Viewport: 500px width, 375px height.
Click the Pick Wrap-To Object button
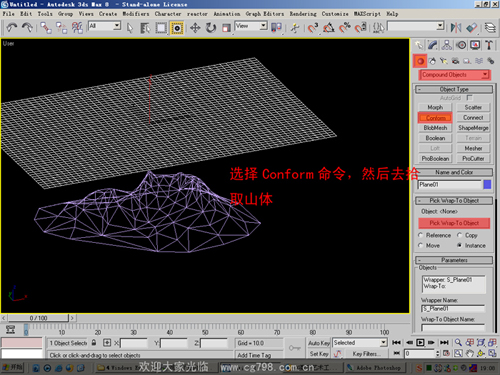[454, 223]
